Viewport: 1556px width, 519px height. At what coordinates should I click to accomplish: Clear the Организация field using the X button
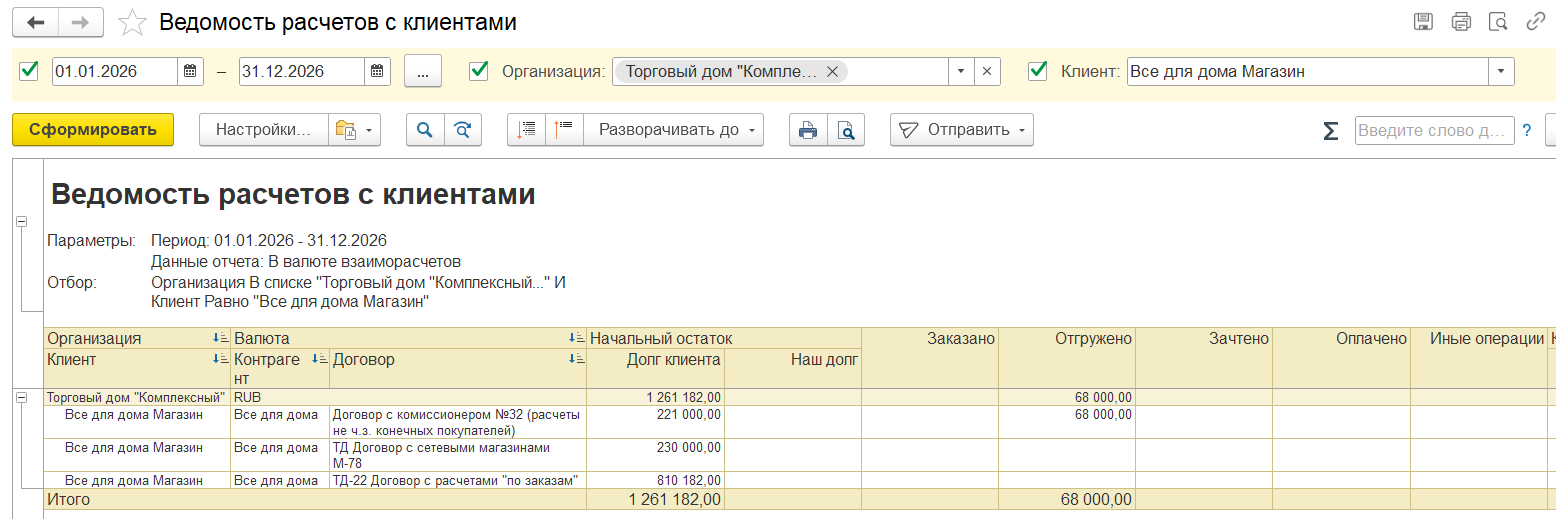point(987,71)
